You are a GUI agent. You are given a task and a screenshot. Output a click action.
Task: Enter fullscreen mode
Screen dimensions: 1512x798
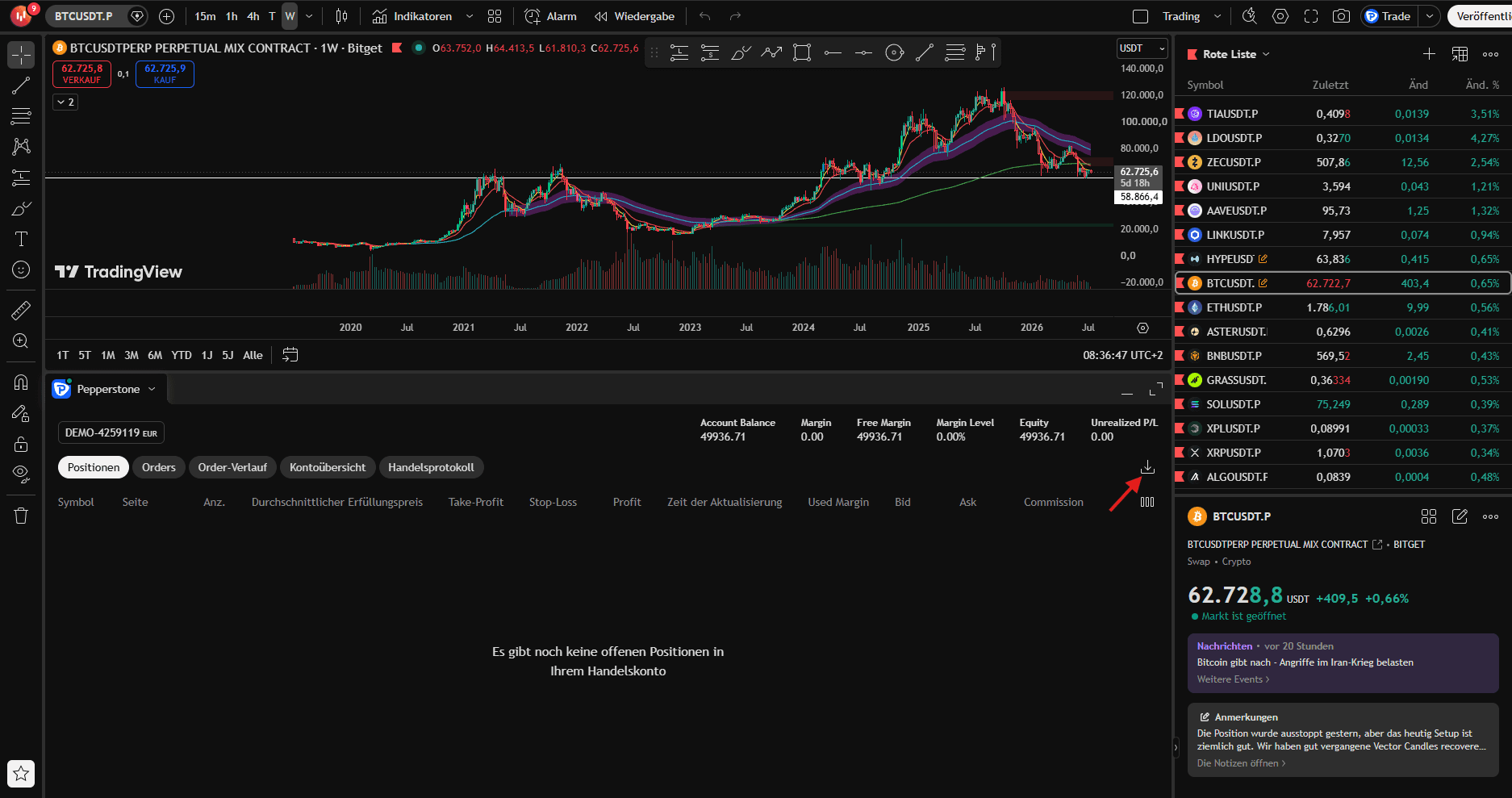[1311, 16]
